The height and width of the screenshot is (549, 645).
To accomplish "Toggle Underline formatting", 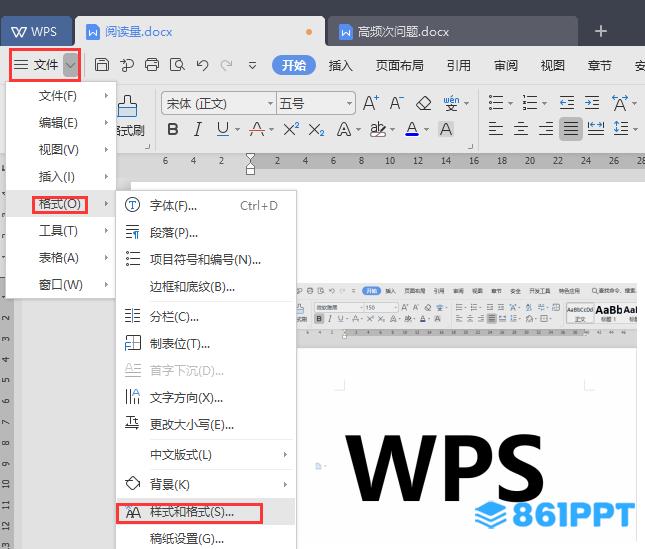I will pyautogui.click(x=223, y=130).
